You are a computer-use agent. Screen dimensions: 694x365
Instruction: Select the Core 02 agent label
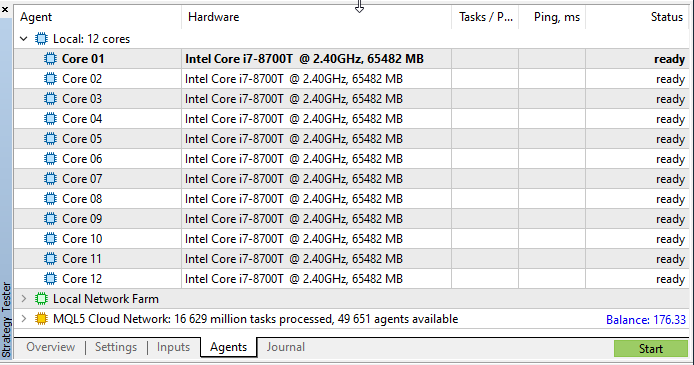pos(82,79)
